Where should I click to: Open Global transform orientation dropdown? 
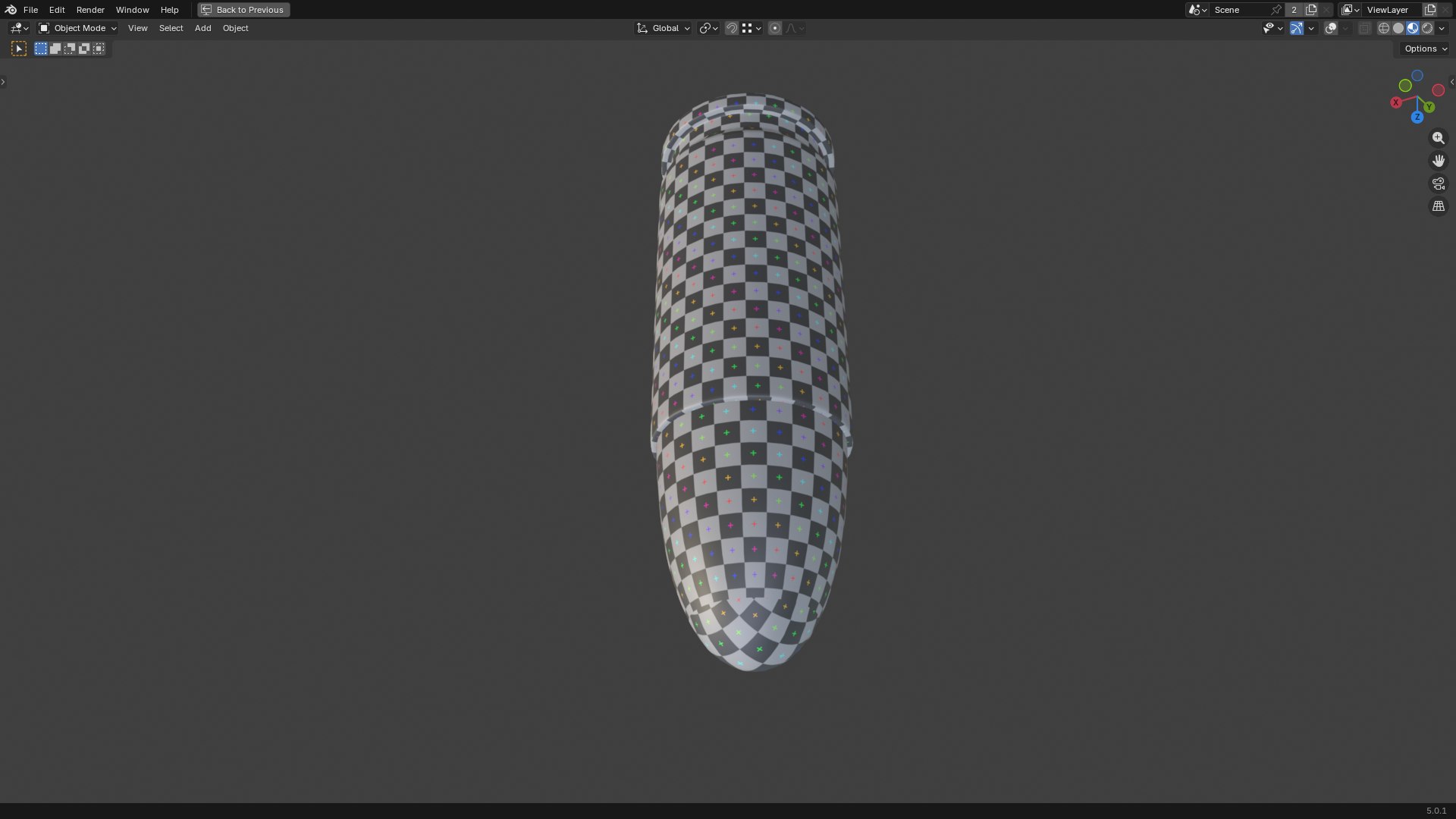pyautogui.click(x=663, y=28)
